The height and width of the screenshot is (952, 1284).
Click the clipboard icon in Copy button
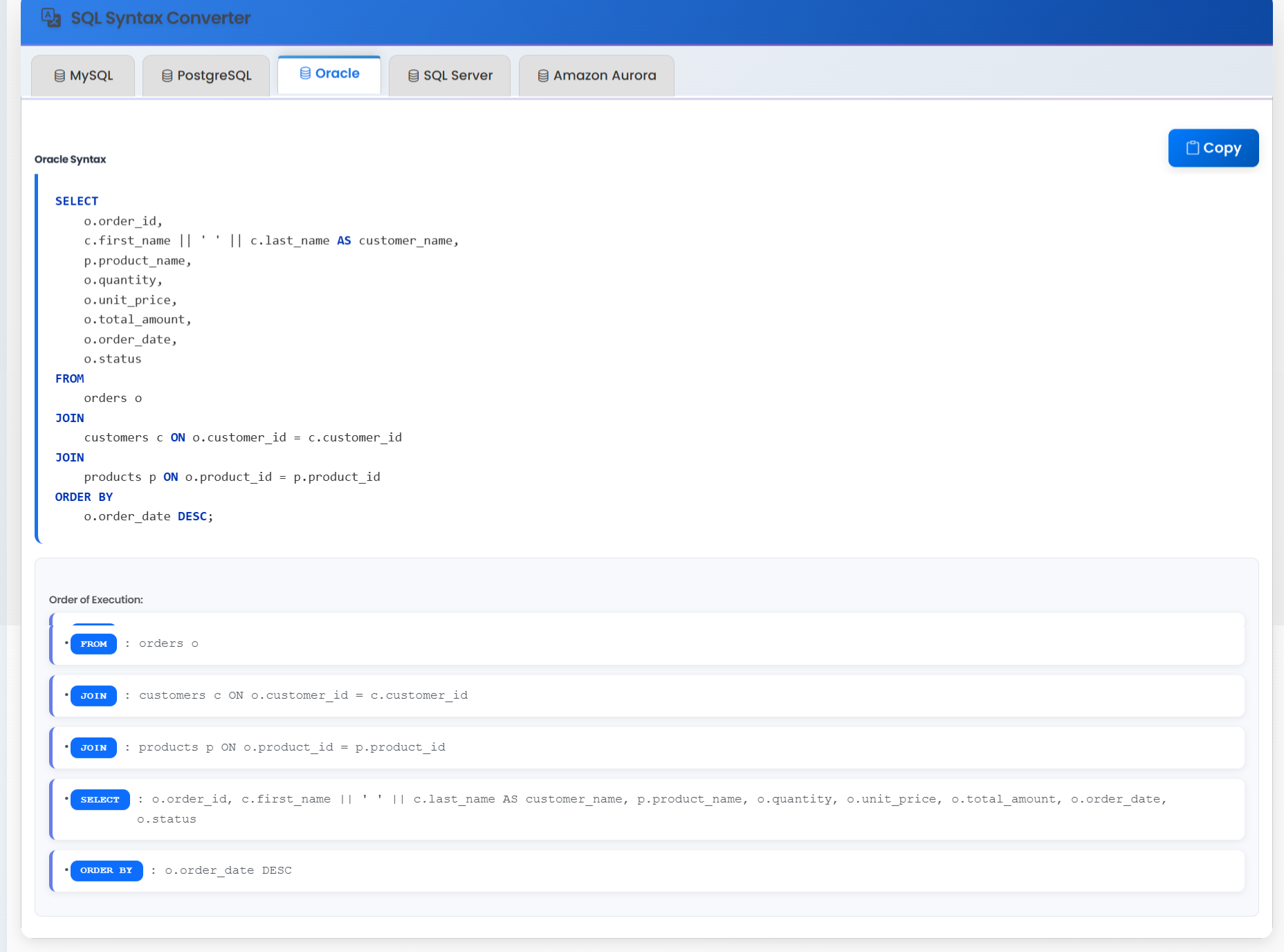(x=1193, y=147)
